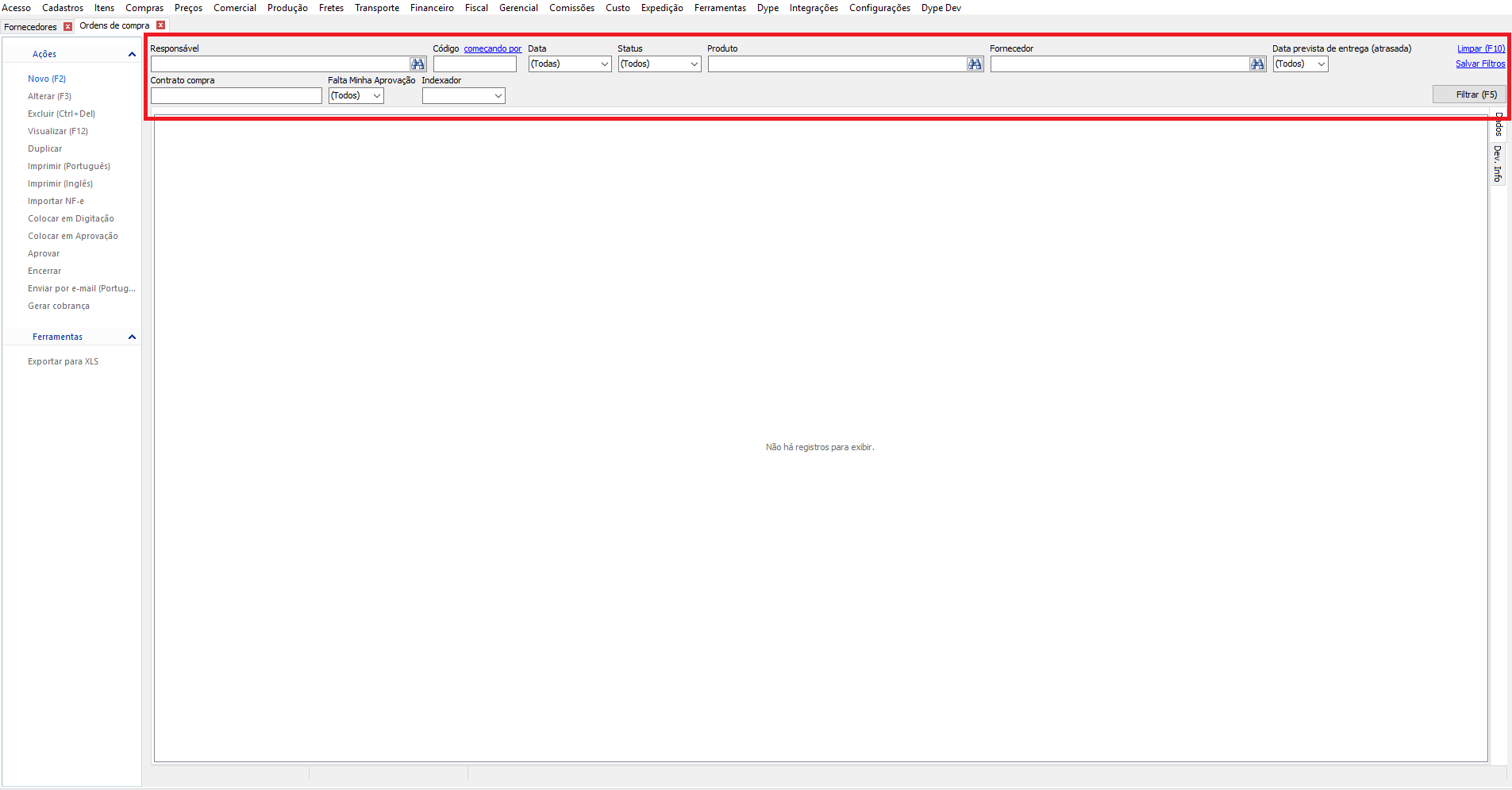This screenshot has height=790, width=1512.
Task: Click Exportar para XLS tool
Action: tap(63, 361)
